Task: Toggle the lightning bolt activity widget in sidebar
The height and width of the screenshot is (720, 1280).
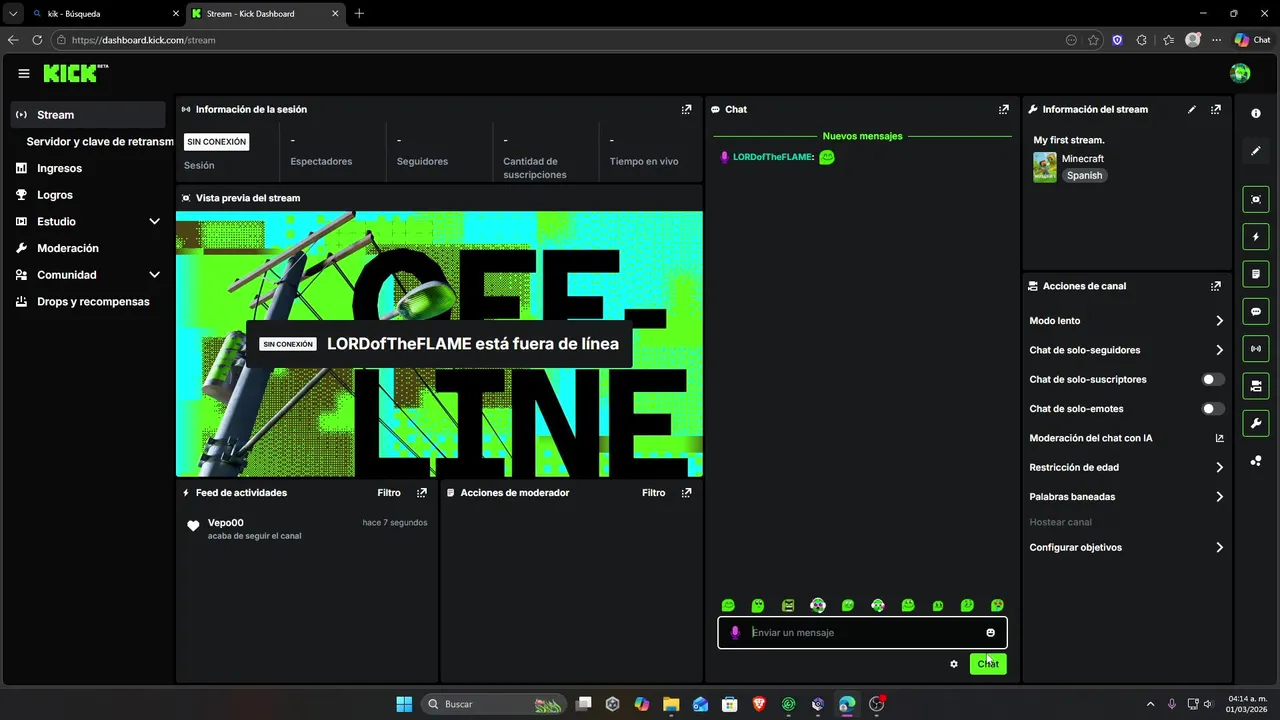Action: pos(1256,237)
